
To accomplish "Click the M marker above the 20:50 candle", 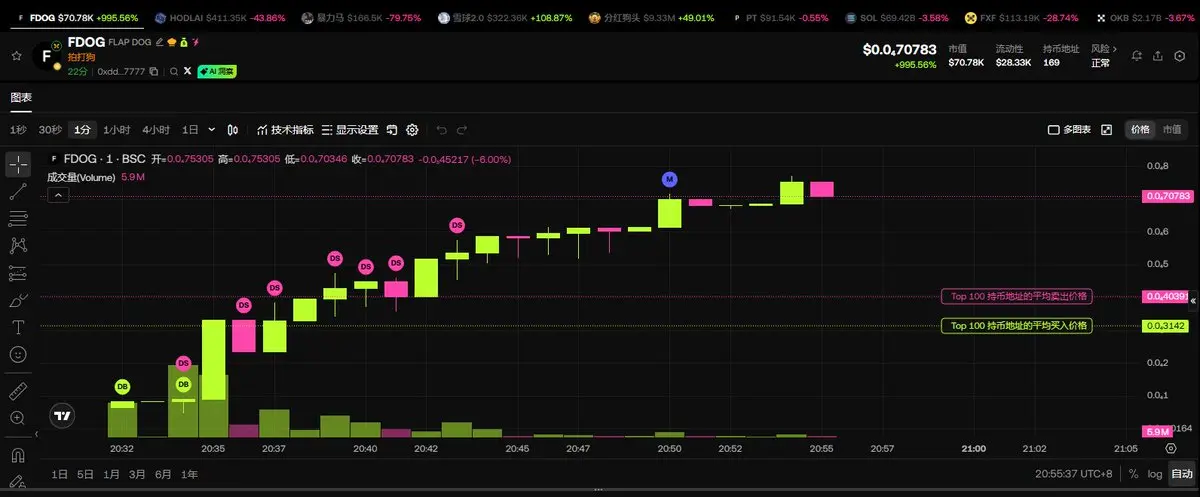I will point(669,179).
